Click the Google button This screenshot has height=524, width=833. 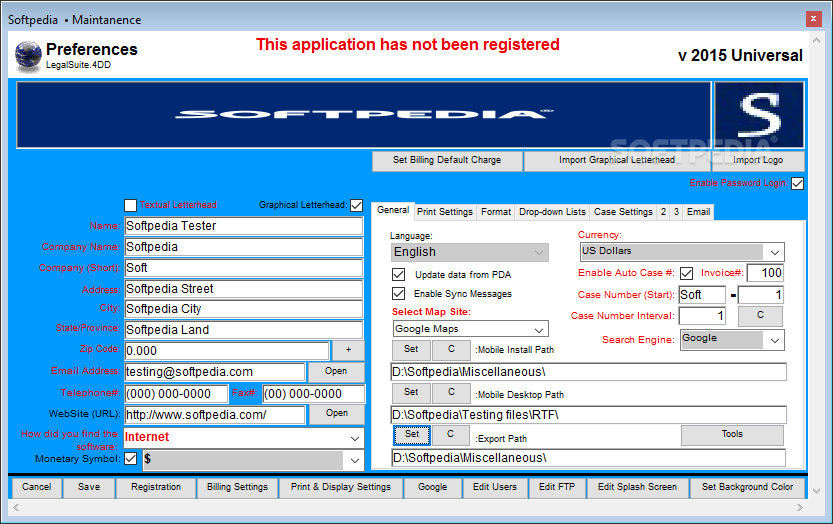click(x=432, y=488)
